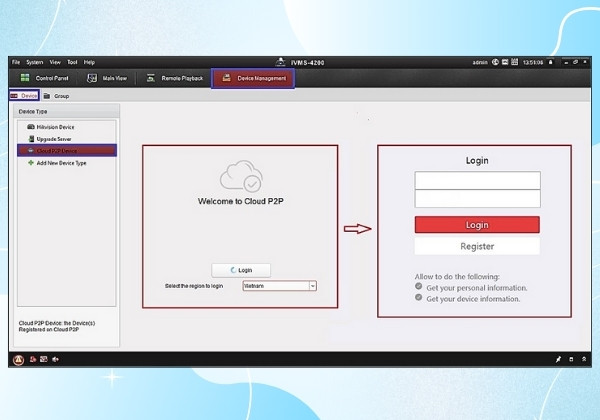Click the globe network icon in title bar

[x=495, y=62]
